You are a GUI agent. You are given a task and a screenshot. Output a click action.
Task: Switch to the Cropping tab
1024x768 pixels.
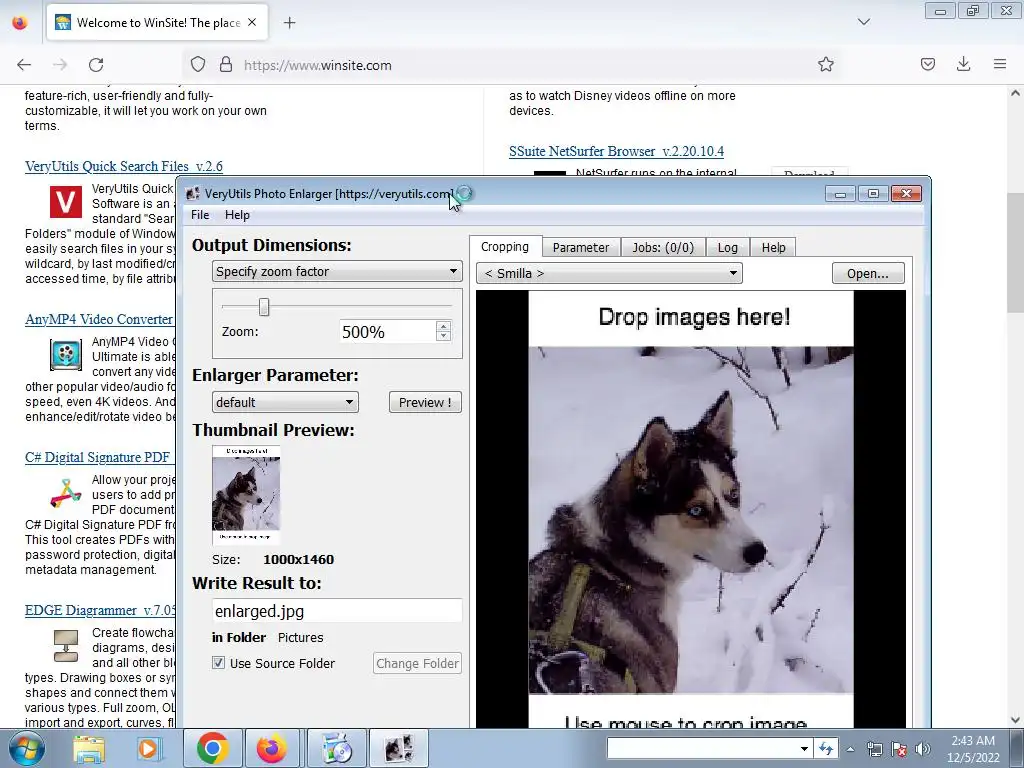(x=505, y=247)
